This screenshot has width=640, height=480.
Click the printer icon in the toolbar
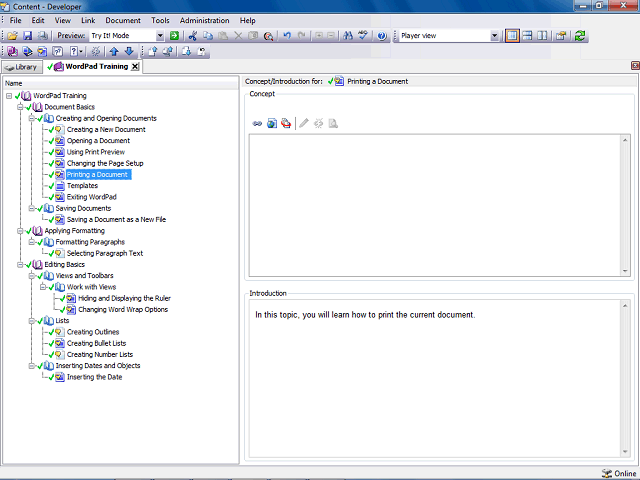point(42,36)
